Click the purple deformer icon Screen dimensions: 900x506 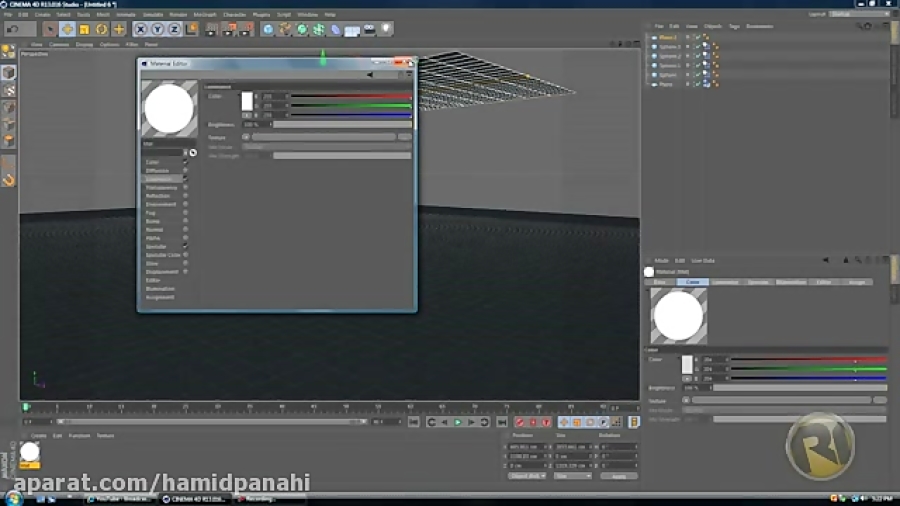(x=335, y=29)
